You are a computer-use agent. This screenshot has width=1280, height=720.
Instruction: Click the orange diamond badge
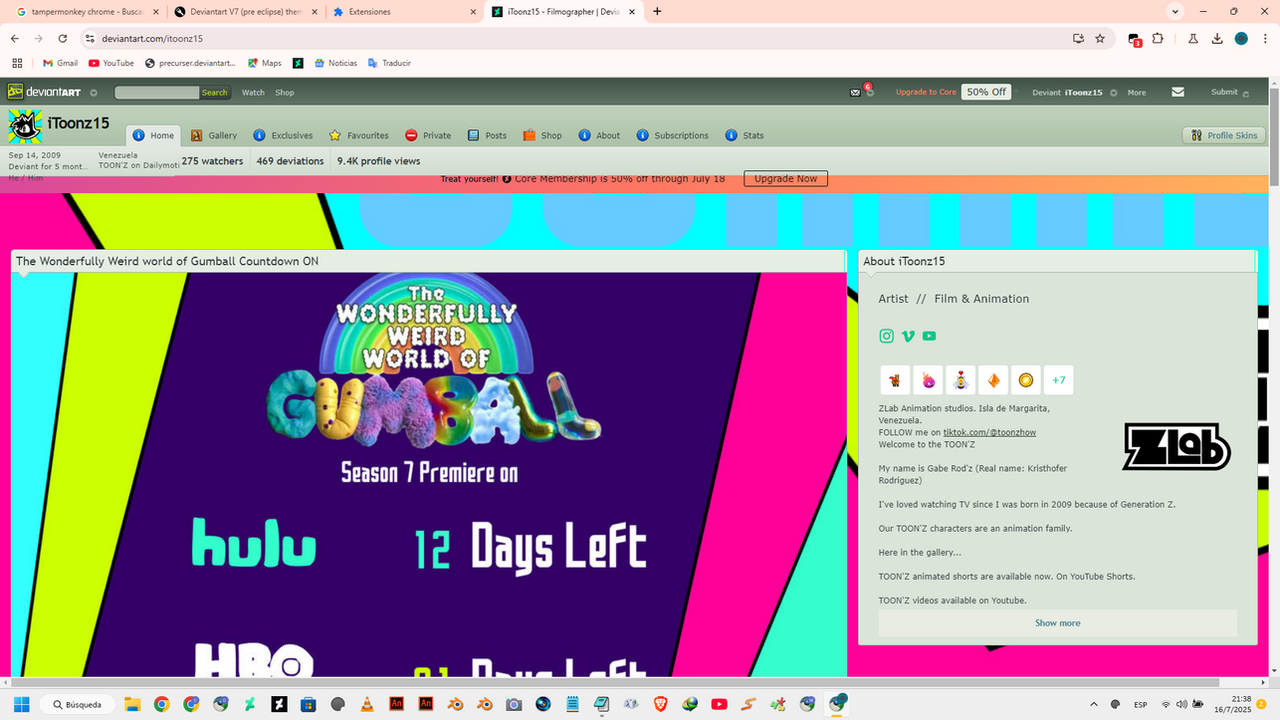(993, 380)
